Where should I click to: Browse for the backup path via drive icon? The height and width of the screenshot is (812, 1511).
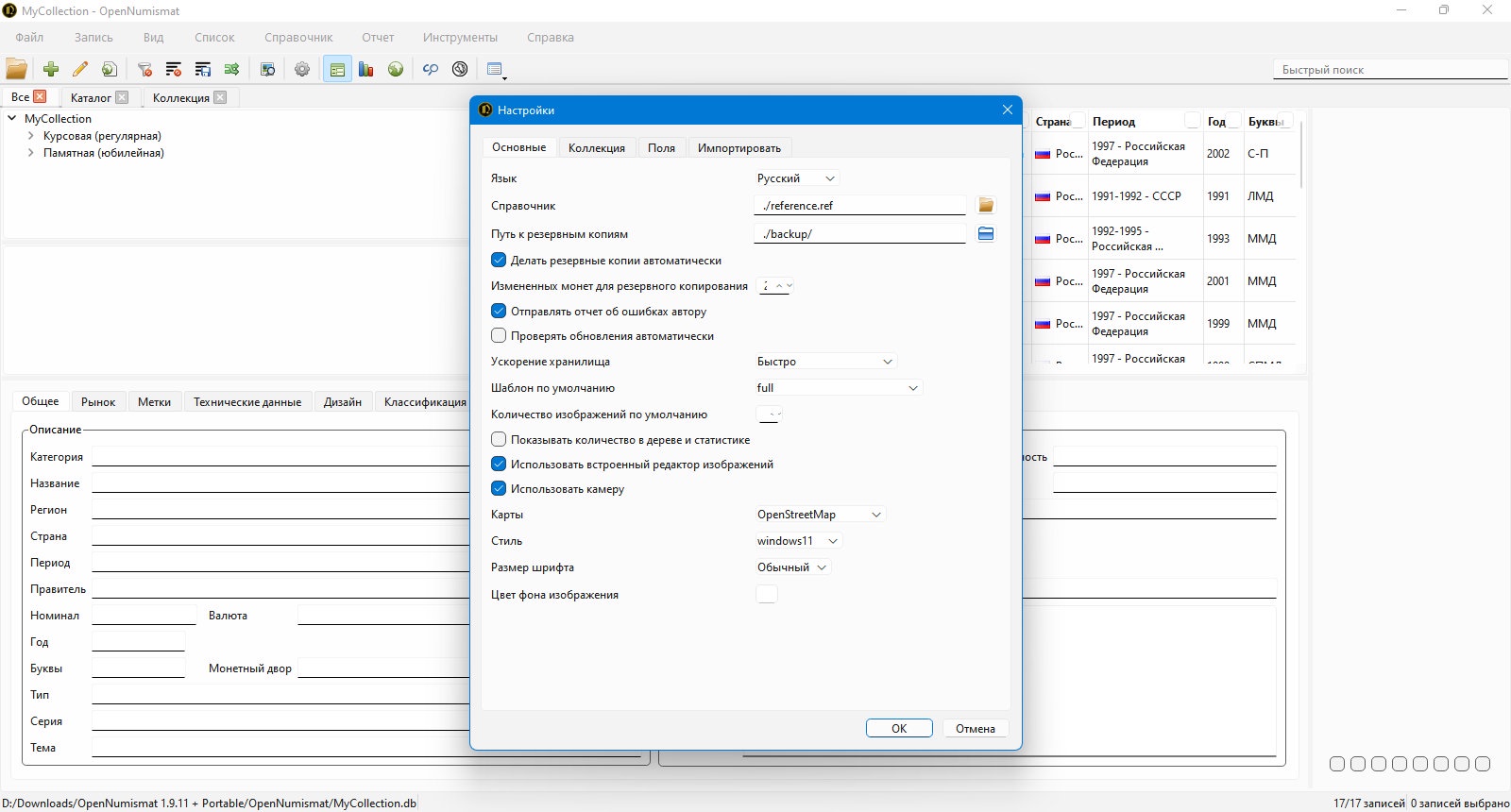(986, 234)
